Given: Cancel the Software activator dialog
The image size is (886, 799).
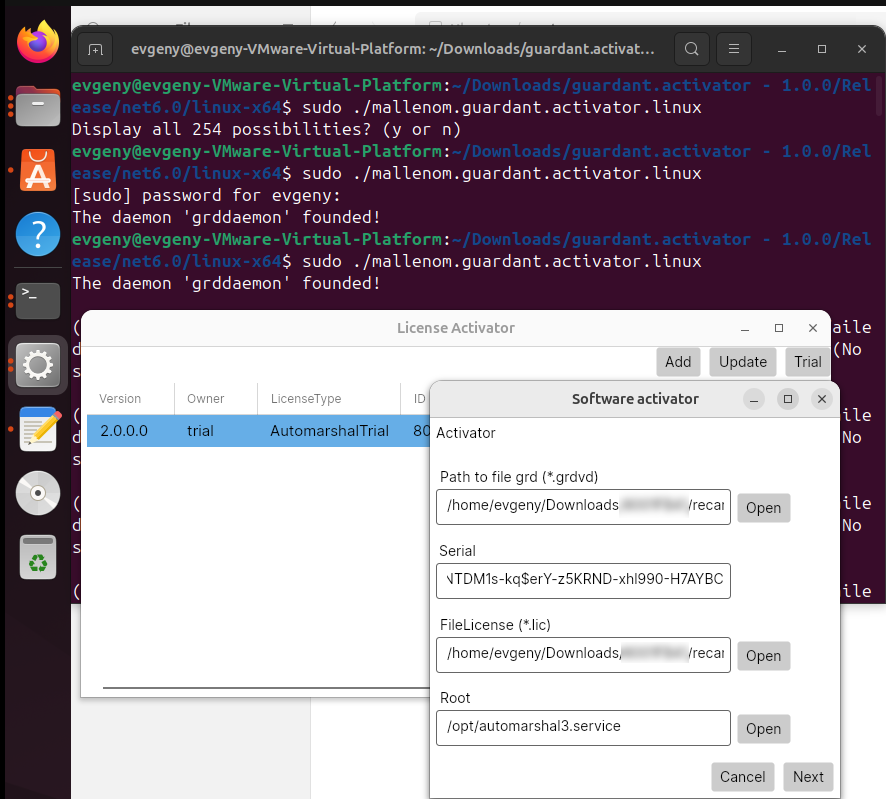Looking at the screenshot, I should (742, 777).
